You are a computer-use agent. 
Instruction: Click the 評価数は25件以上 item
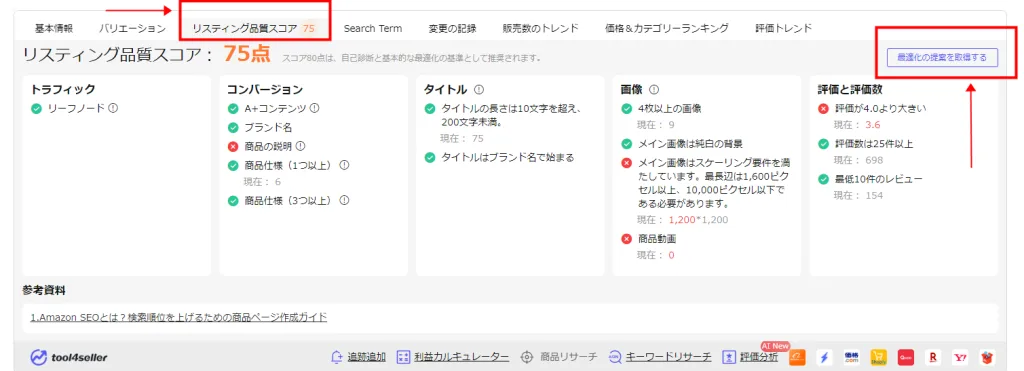(x=874, y=144)
